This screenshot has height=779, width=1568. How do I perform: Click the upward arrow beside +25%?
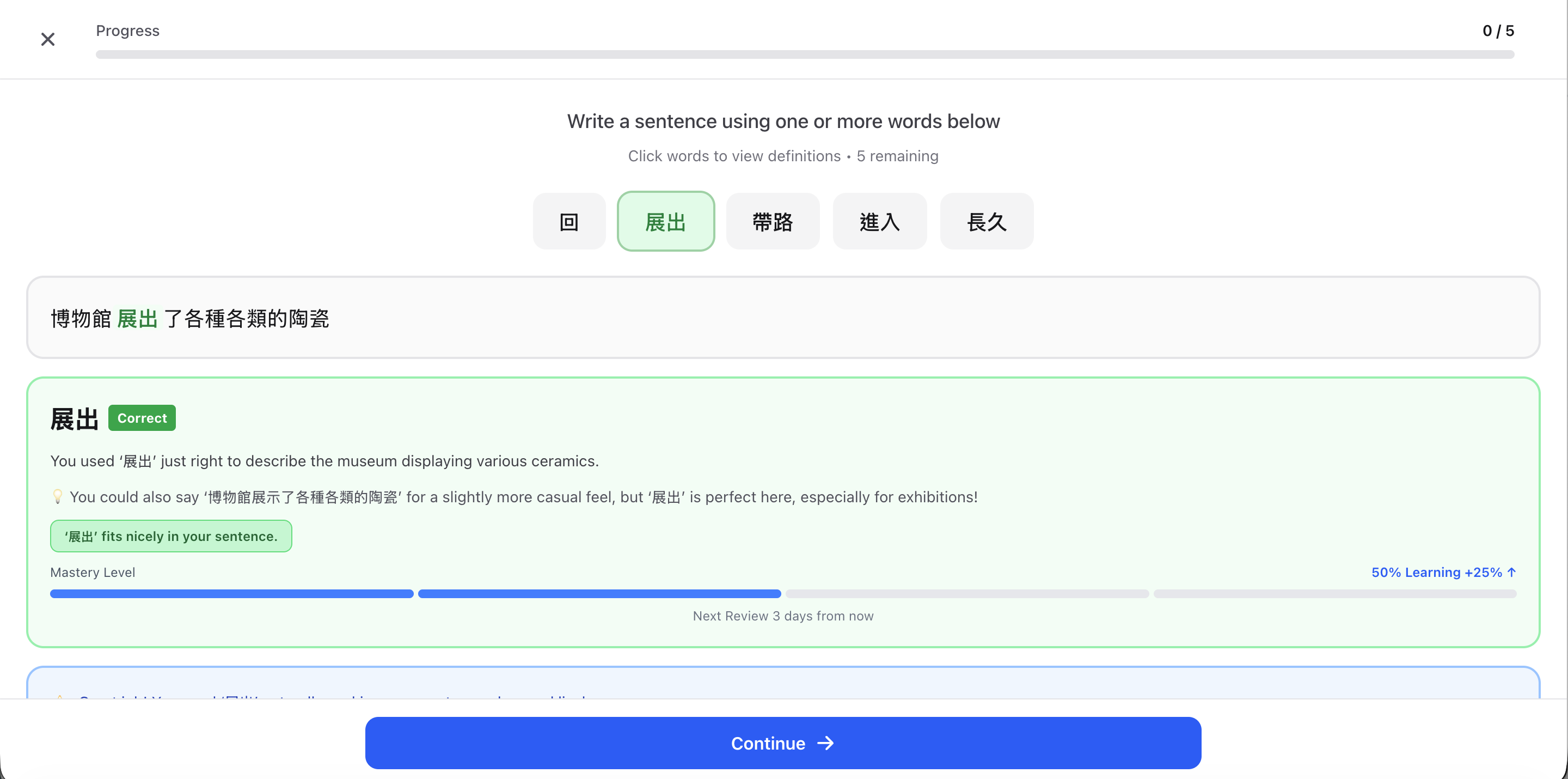coord(1511,572)
